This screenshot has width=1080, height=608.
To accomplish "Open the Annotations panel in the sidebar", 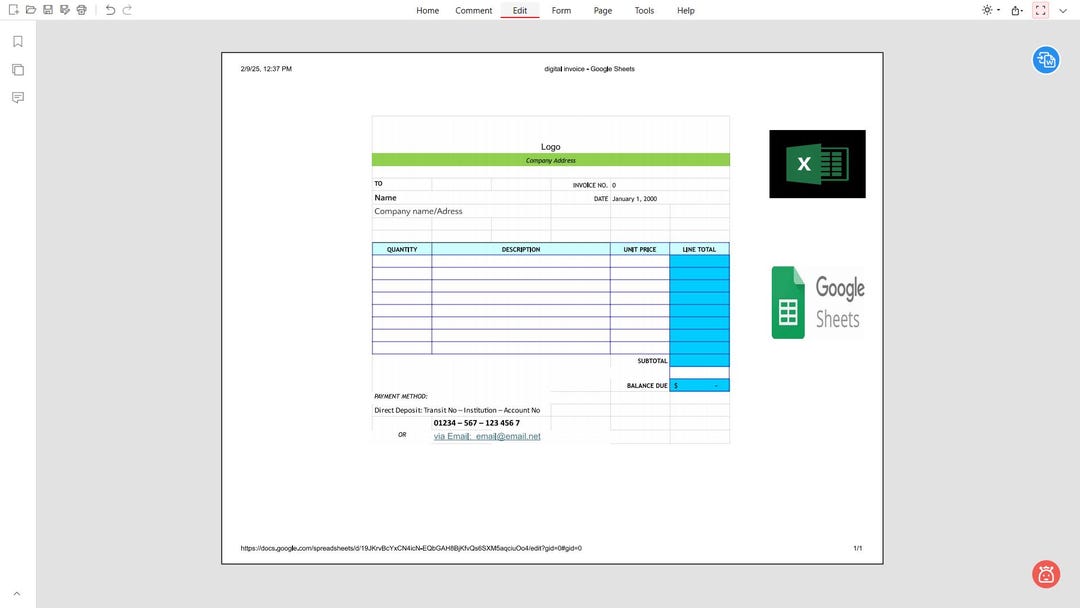I will [17, 96].
